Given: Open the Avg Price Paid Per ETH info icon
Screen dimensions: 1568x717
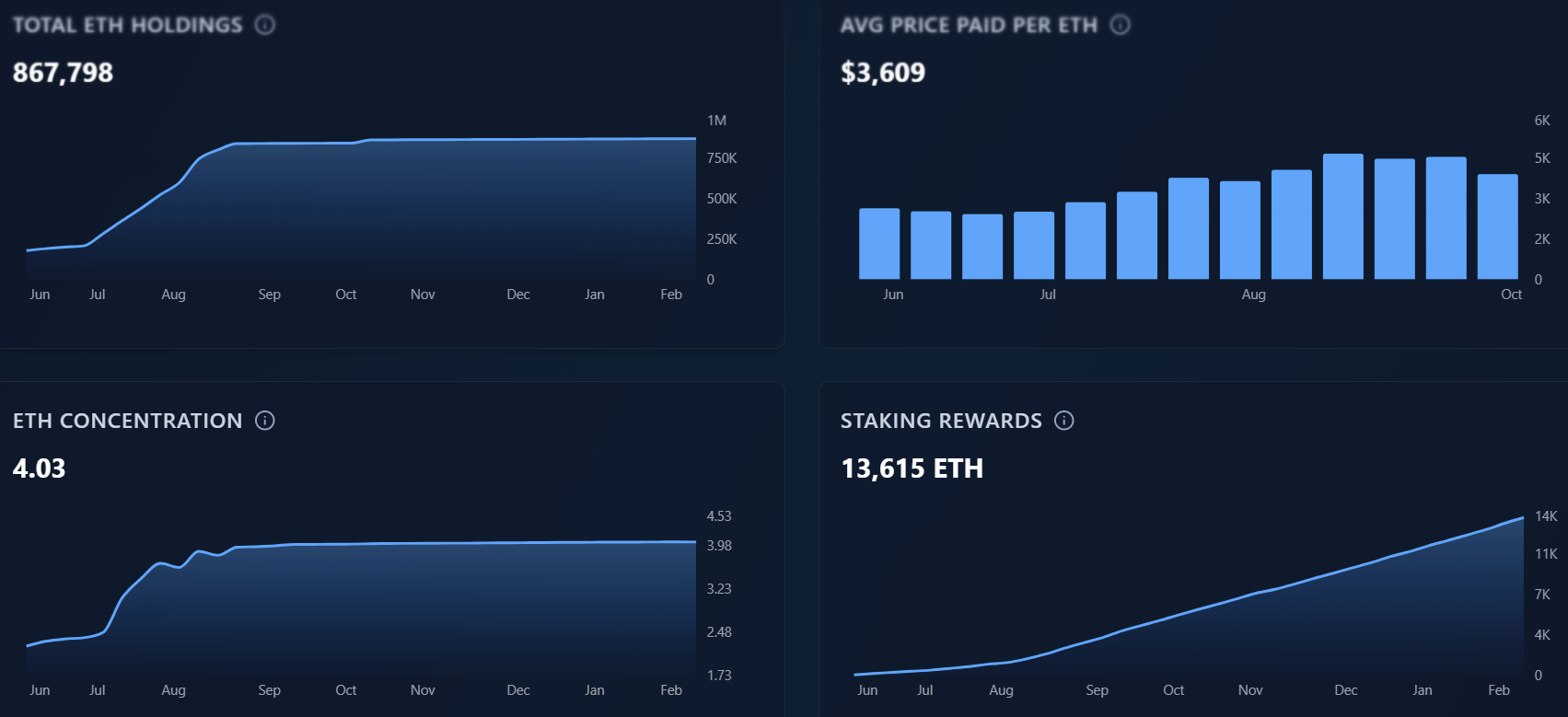Looking at the screenshot, I should pyautogui.click(x=1121, y=25).
